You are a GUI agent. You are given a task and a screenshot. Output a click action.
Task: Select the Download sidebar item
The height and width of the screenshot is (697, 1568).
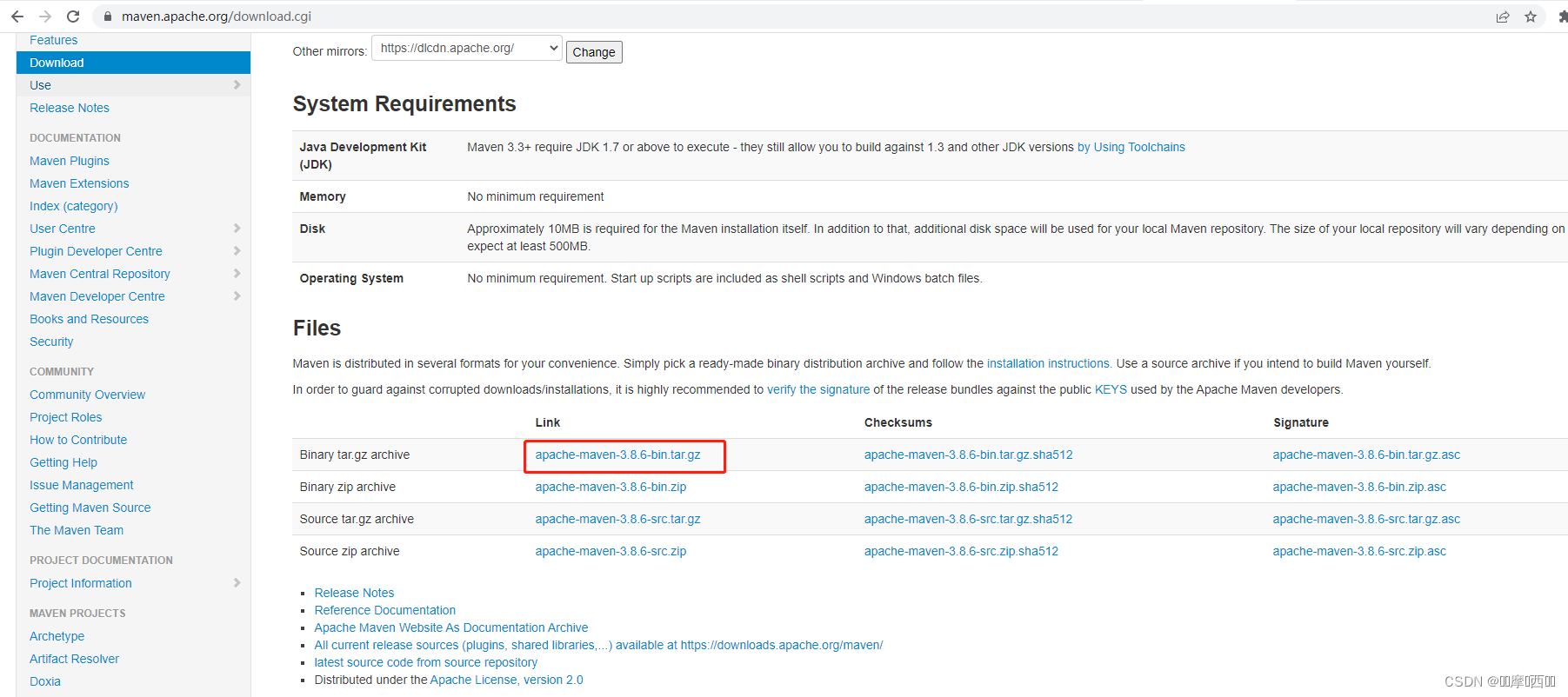click(133, 63)
